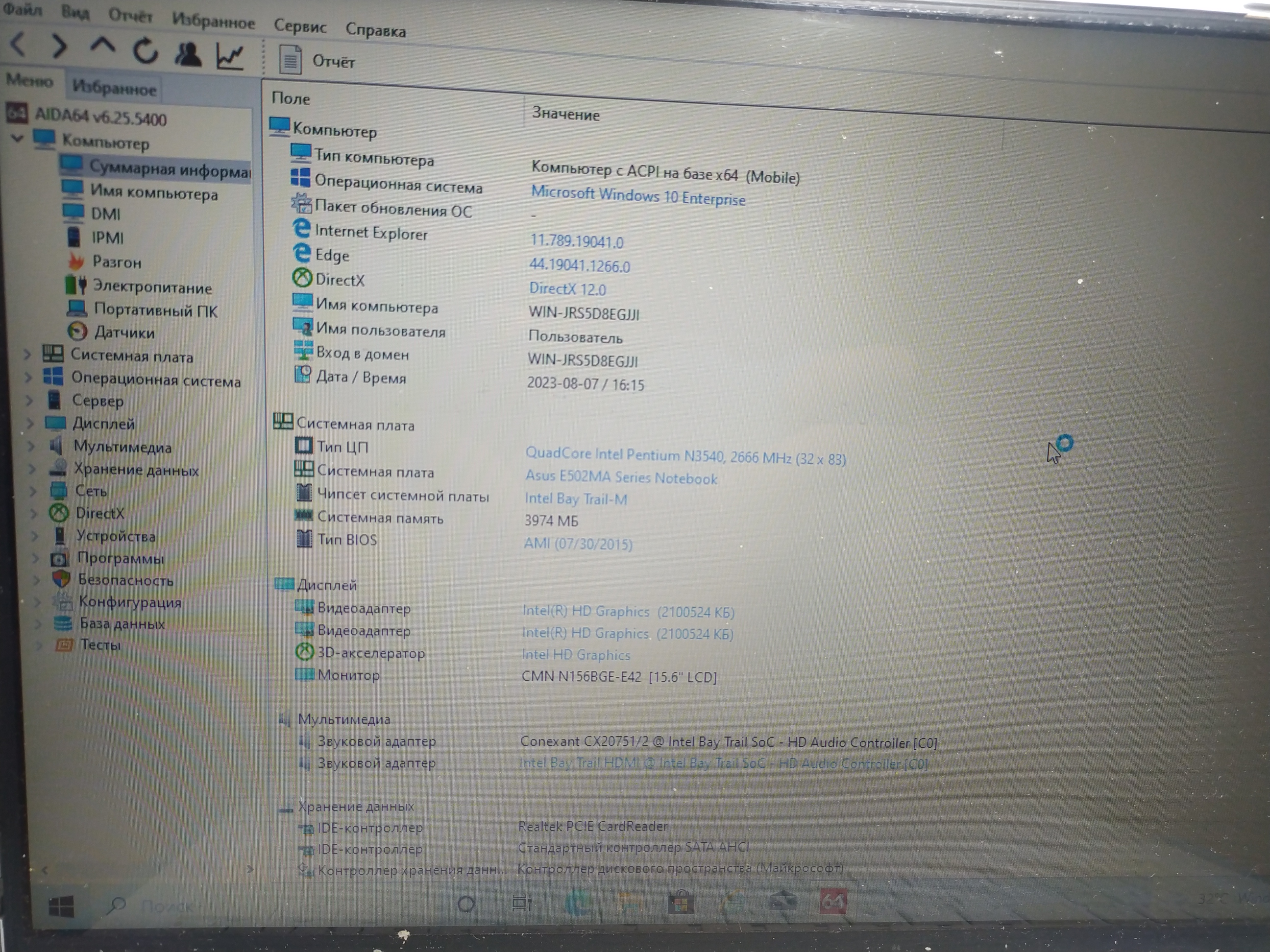The height and width of the screenshot is (952, 1270).
Task: Expand Хранение данных tree node
Action: point(32,469)
